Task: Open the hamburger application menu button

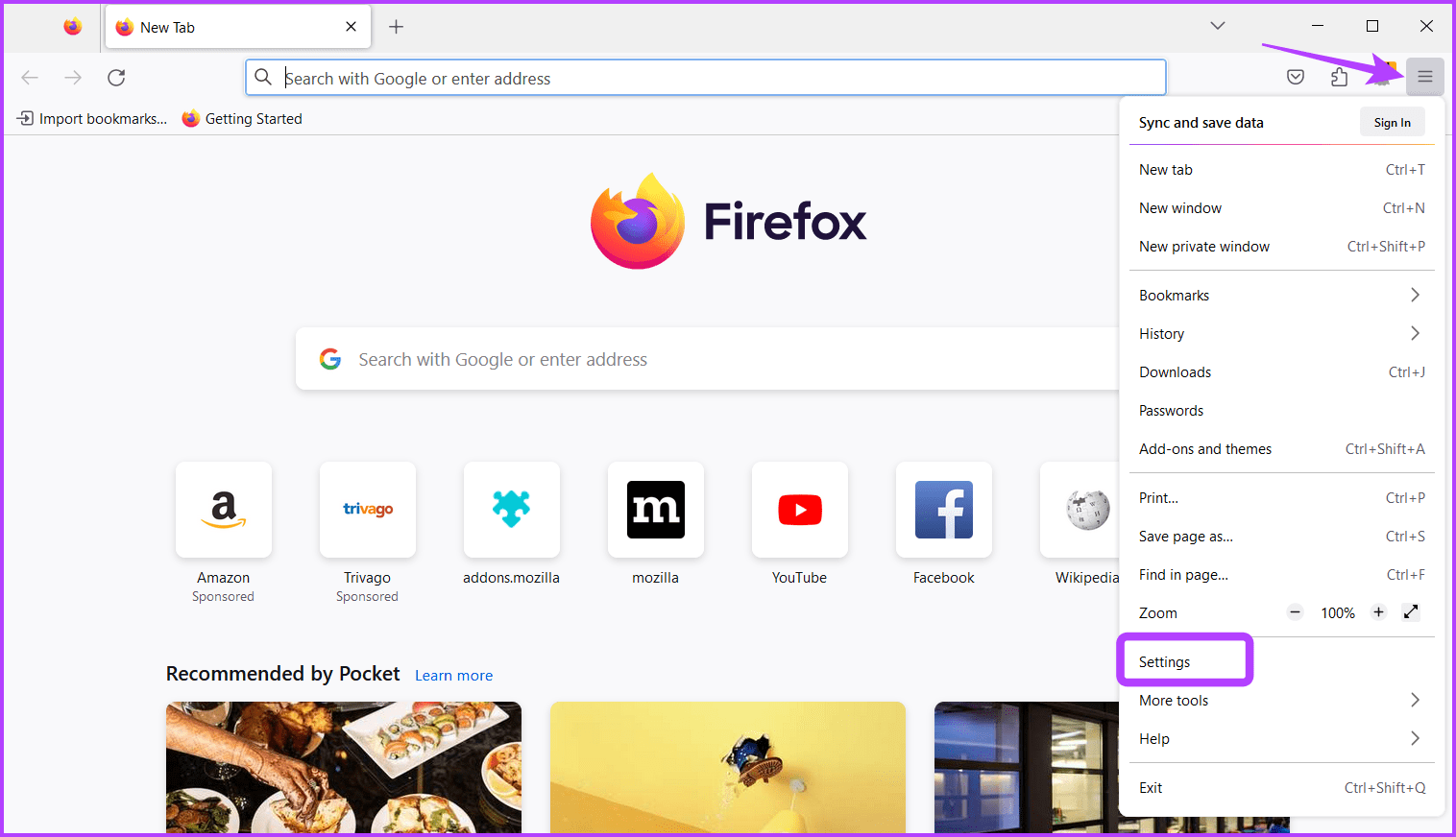Action: click(1425, 77)
